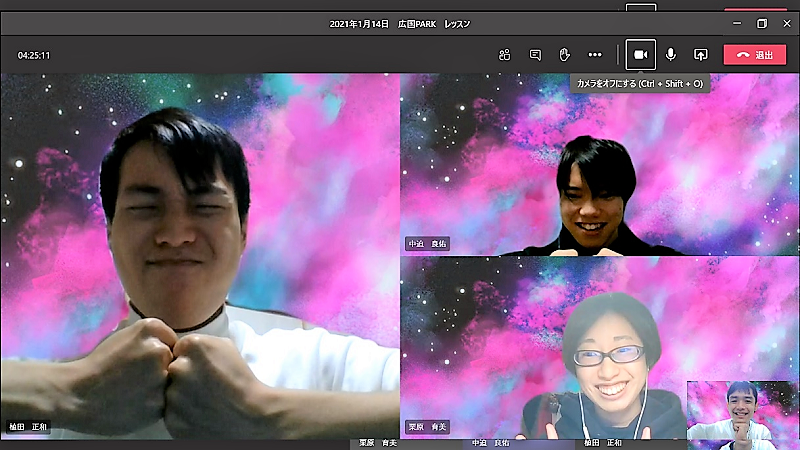Show the participants panel
Image resolution: width=800 pixels, height=450 pixels.
(x=505, y=55)
